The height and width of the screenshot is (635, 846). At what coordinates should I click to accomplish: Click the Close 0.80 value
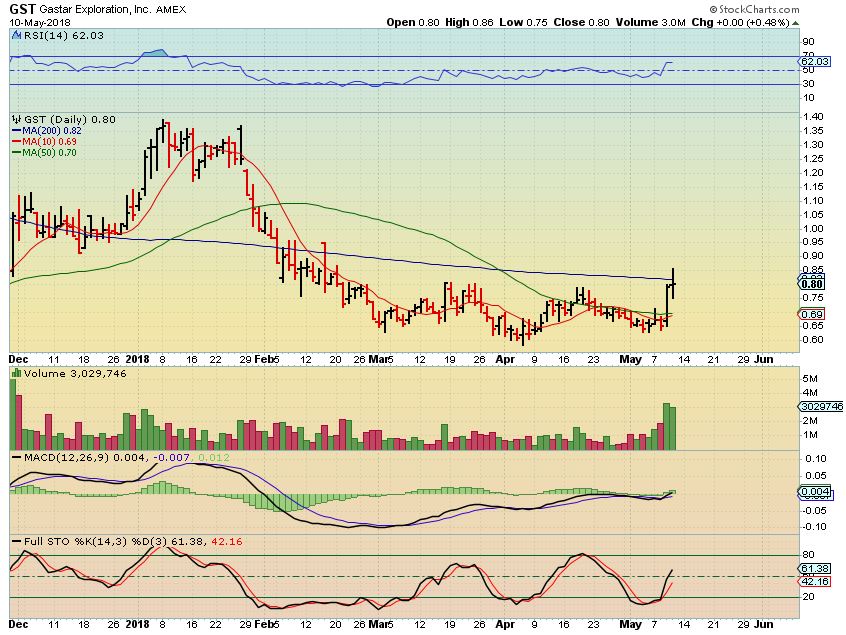(581, 23)
